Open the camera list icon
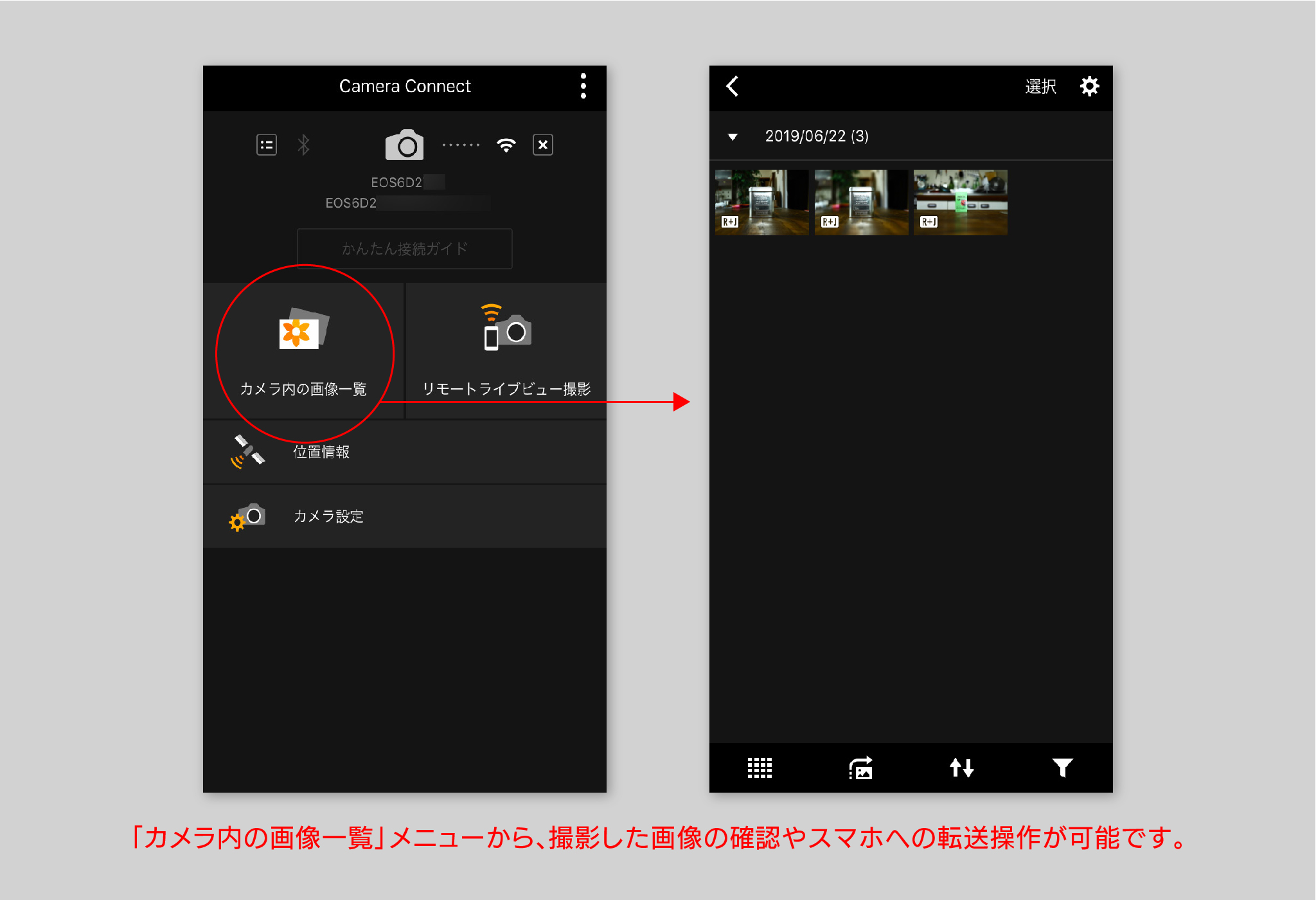Image resolution: width=1316 pixels, height=900 pixels. [267, 145]
